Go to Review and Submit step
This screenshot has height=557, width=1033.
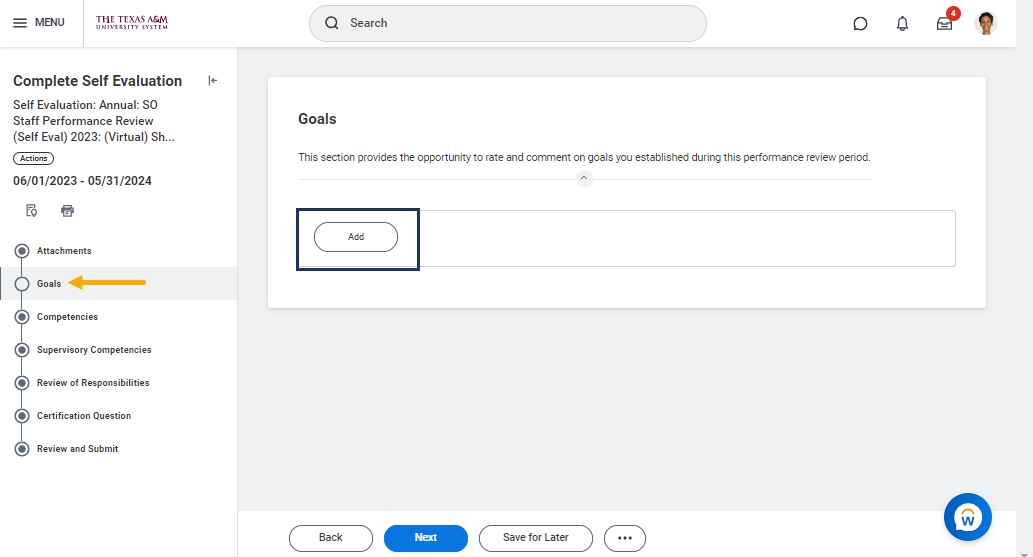(x=77, y=449)
